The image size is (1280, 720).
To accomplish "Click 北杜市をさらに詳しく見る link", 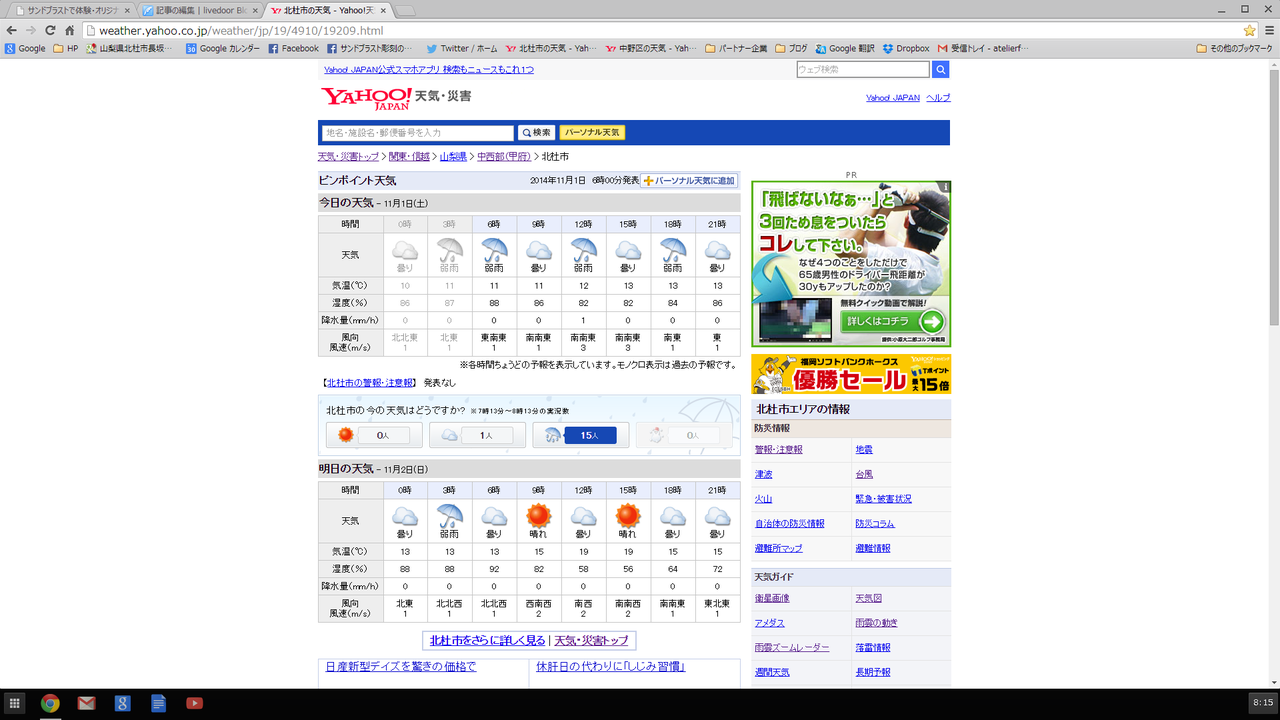I will click(x=487, y=640).
